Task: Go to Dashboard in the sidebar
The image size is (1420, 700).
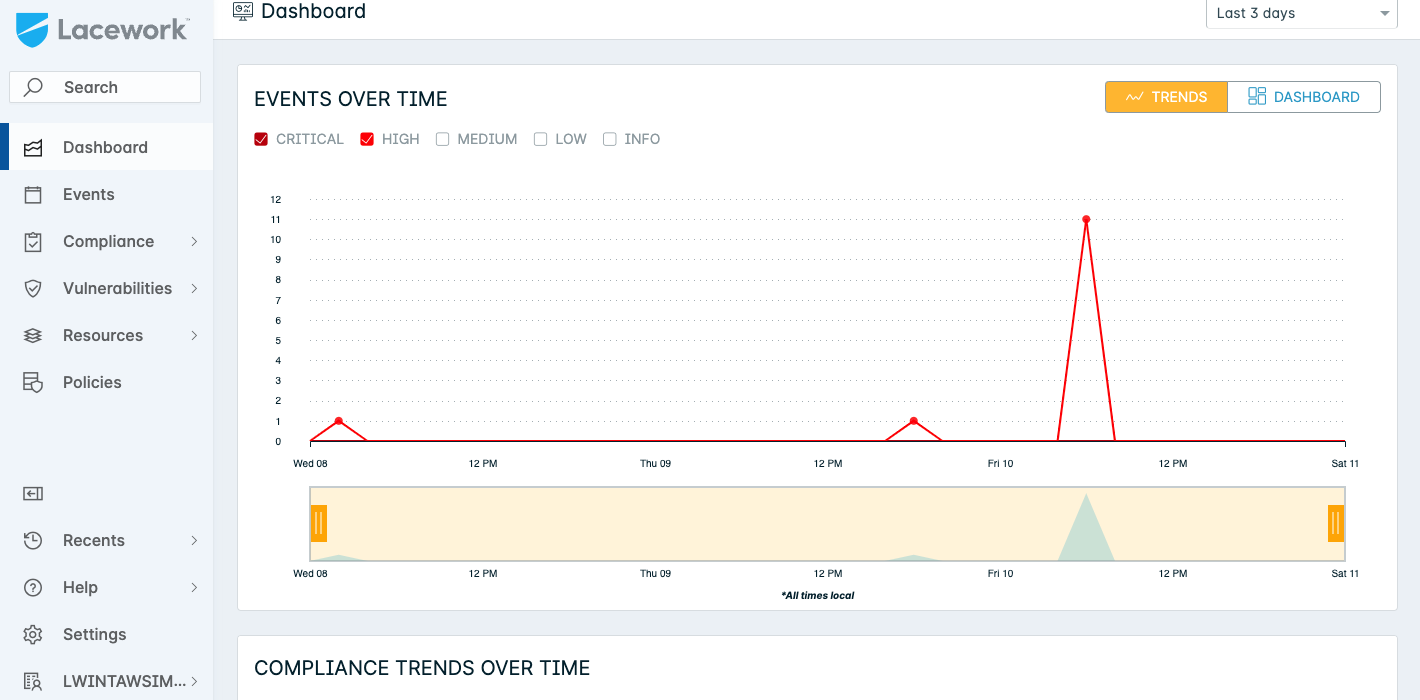Action: tap(106, 147)
